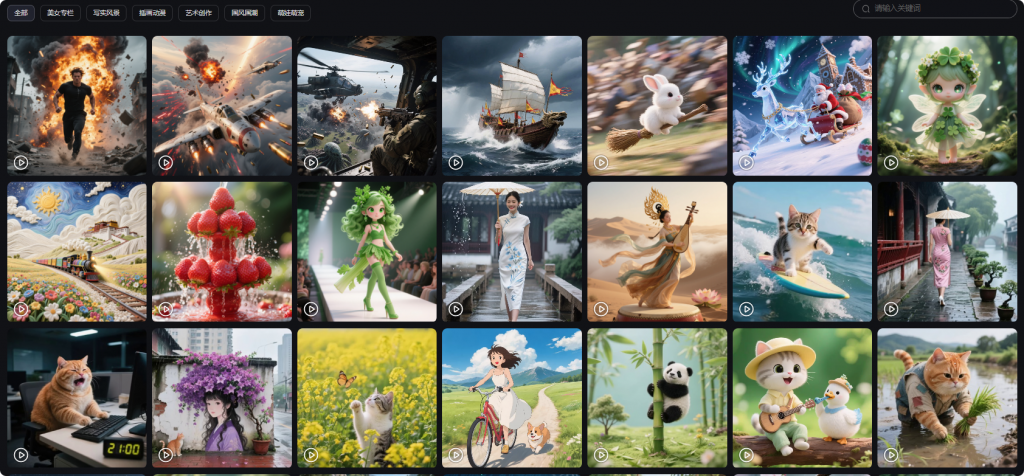This screenshot has width=1024, height=476.
Task: Play the fighter jets battle video
Action: [166, 162]
